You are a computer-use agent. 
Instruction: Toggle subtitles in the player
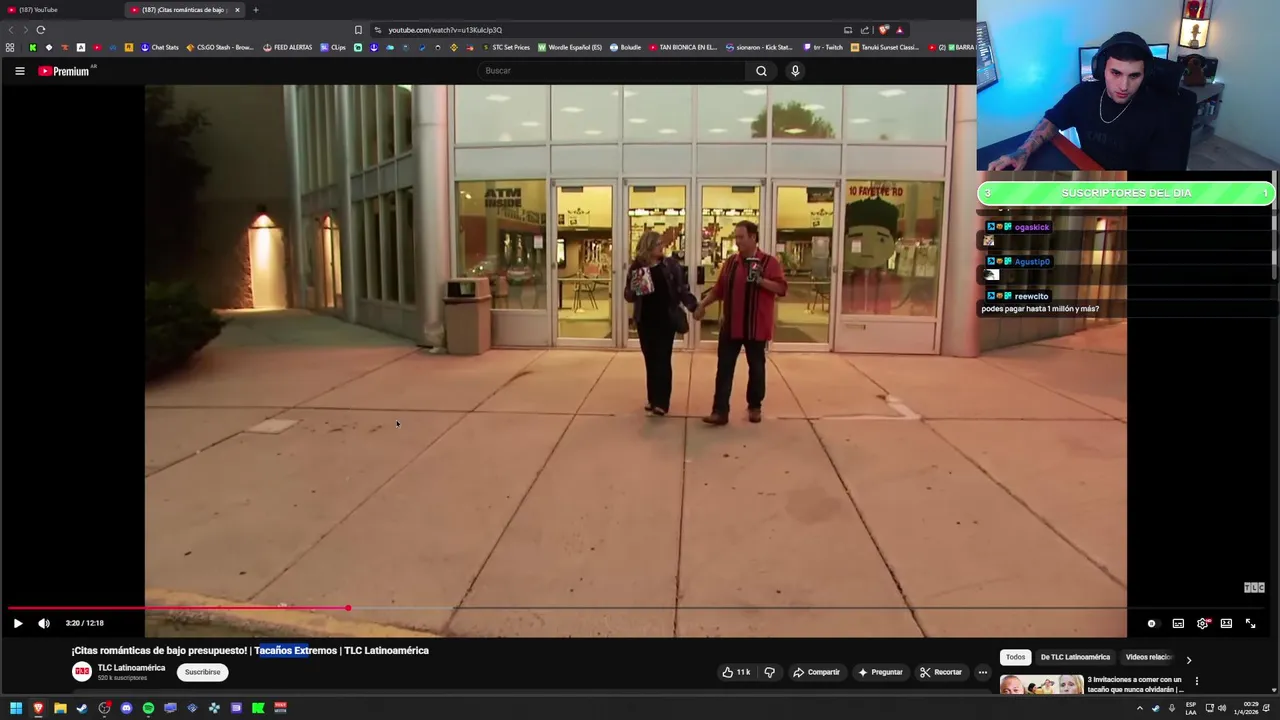1178,623
